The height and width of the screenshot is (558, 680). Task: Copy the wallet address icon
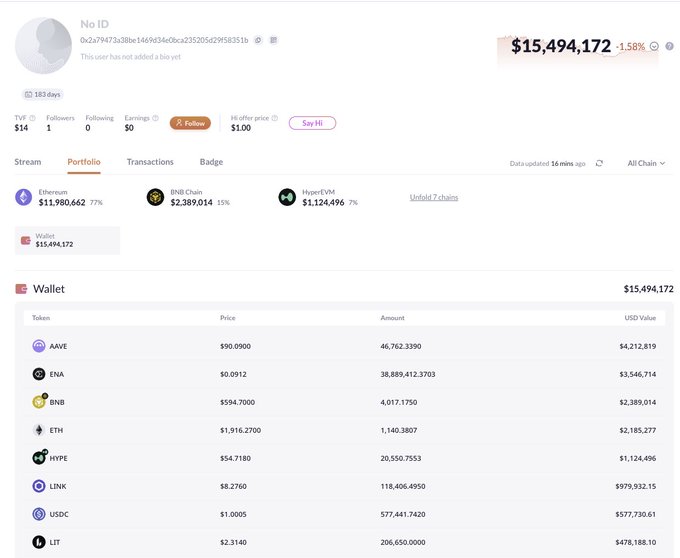pos(258,40)
